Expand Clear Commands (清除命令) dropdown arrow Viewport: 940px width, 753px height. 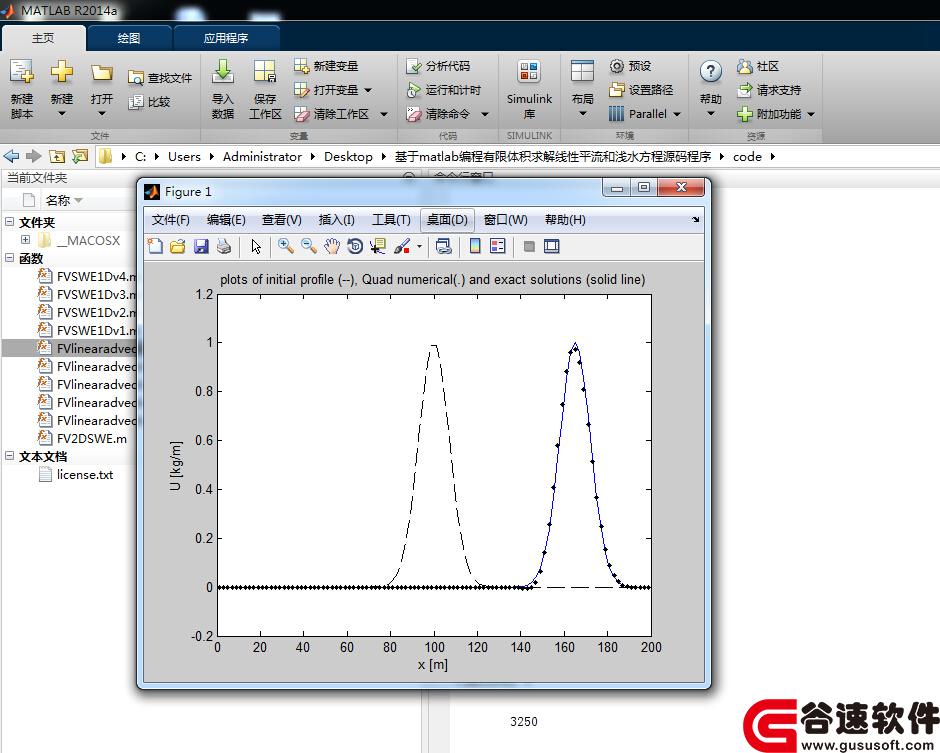click(x=485, y=114)
